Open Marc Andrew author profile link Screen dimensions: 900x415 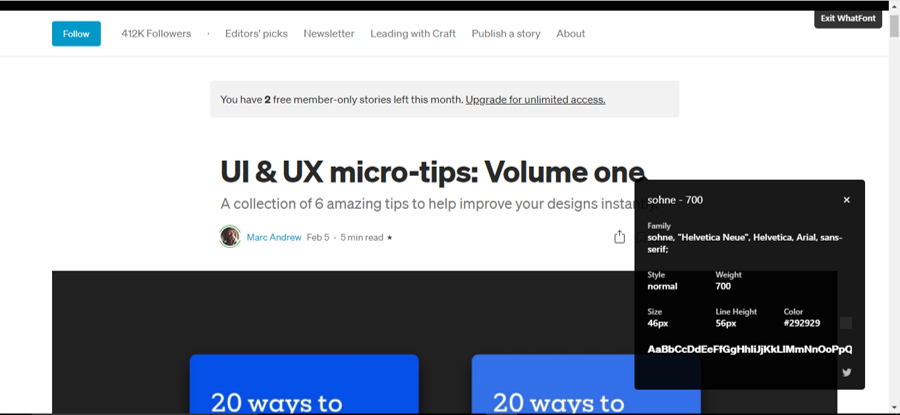pos(274,238)
